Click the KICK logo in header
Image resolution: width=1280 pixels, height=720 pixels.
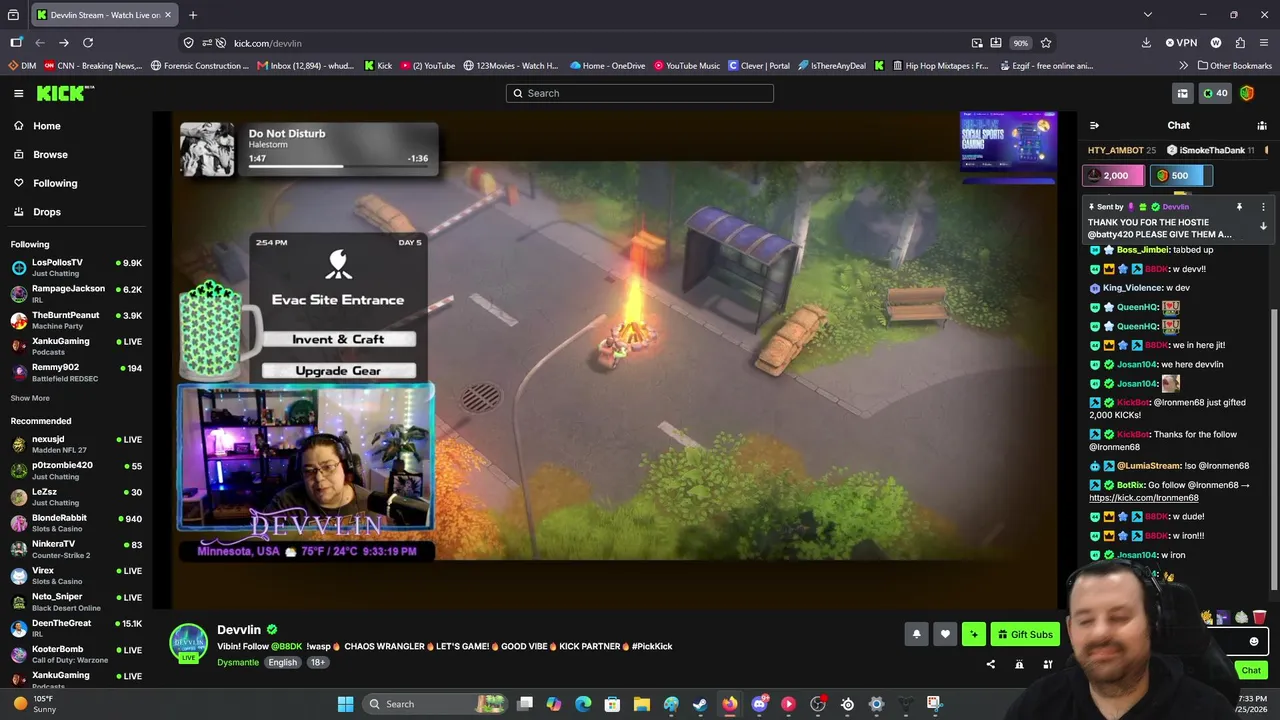coord(65,93)
